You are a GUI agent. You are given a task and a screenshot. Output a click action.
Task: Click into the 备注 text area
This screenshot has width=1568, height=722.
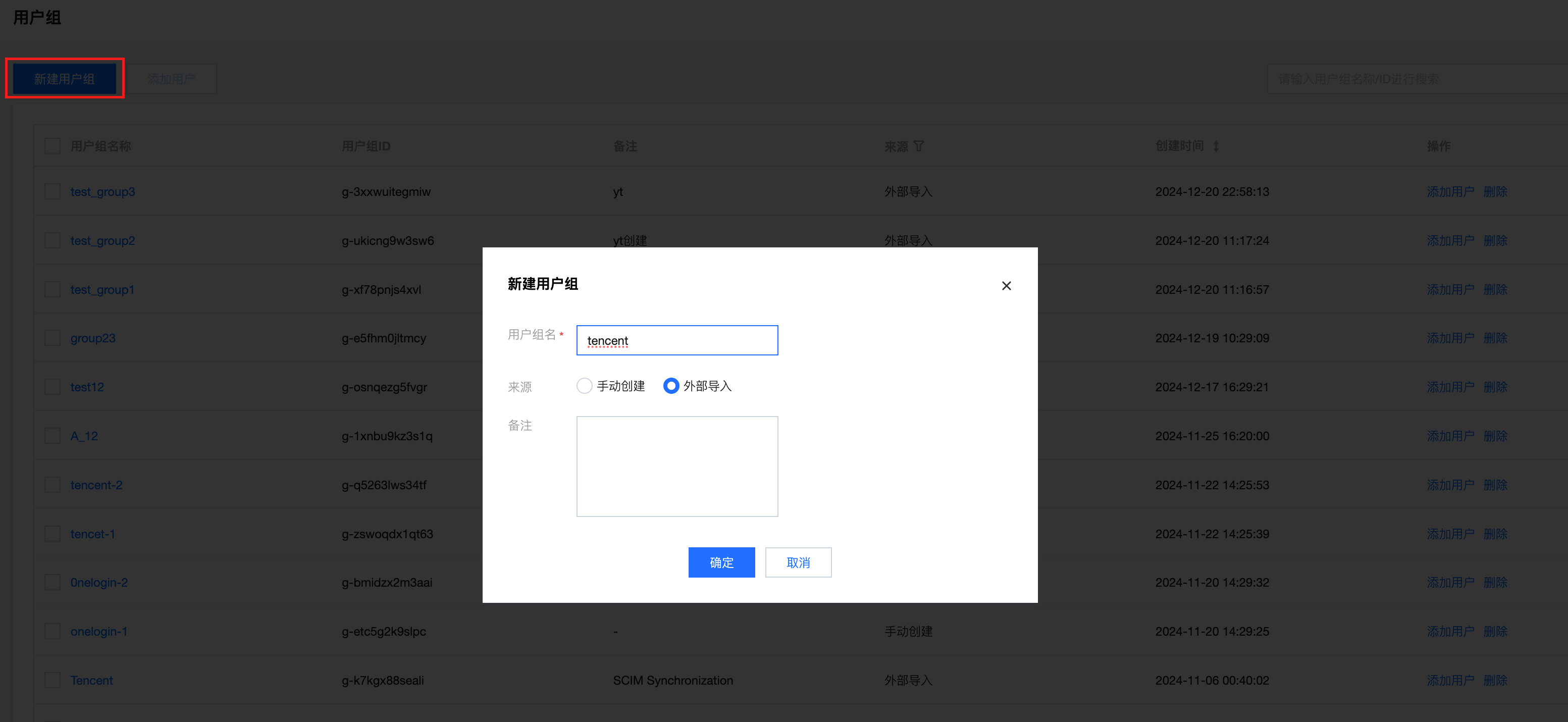coord(677,467)
